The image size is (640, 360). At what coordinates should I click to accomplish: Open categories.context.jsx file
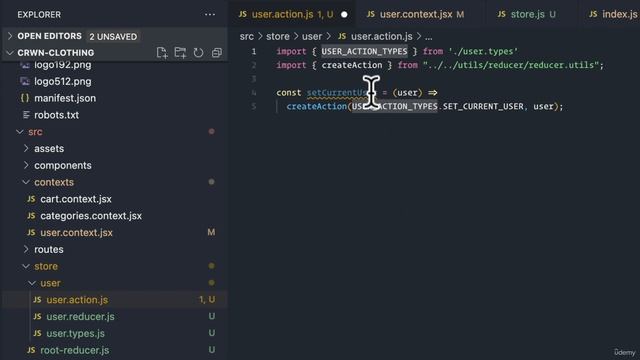(x=91, y=216)
